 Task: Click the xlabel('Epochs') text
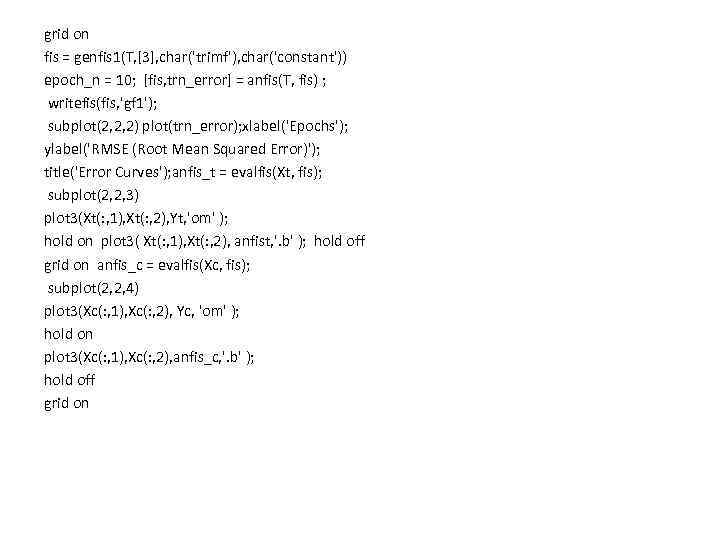pyautogui.click(x=296, y=126)
